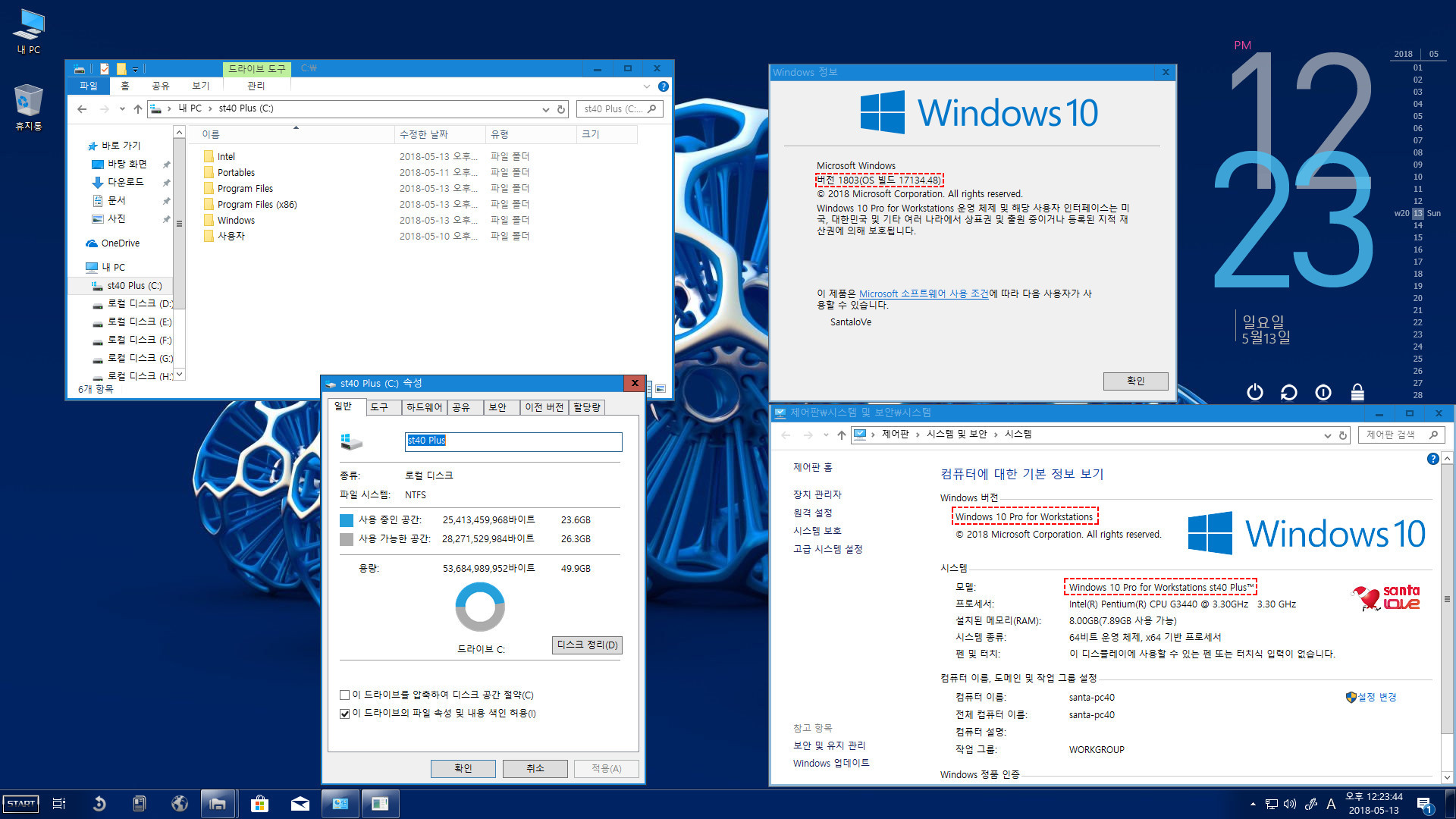Screen dimensions: 1456x819
Task: Open 시스템 보호 link
Action: coord(817,532)
